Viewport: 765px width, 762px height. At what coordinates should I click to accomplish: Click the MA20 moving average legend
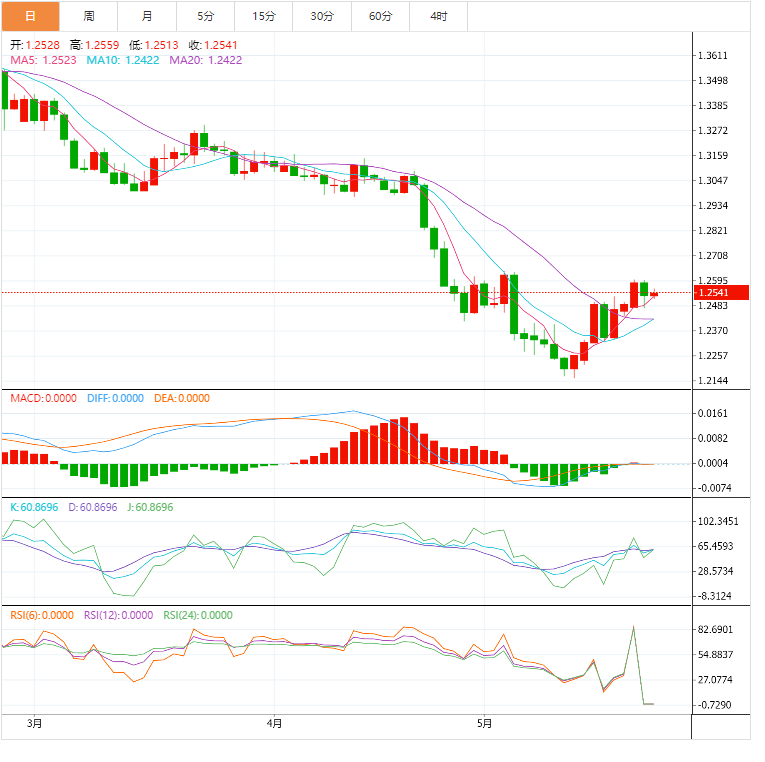tap(206, 60)
